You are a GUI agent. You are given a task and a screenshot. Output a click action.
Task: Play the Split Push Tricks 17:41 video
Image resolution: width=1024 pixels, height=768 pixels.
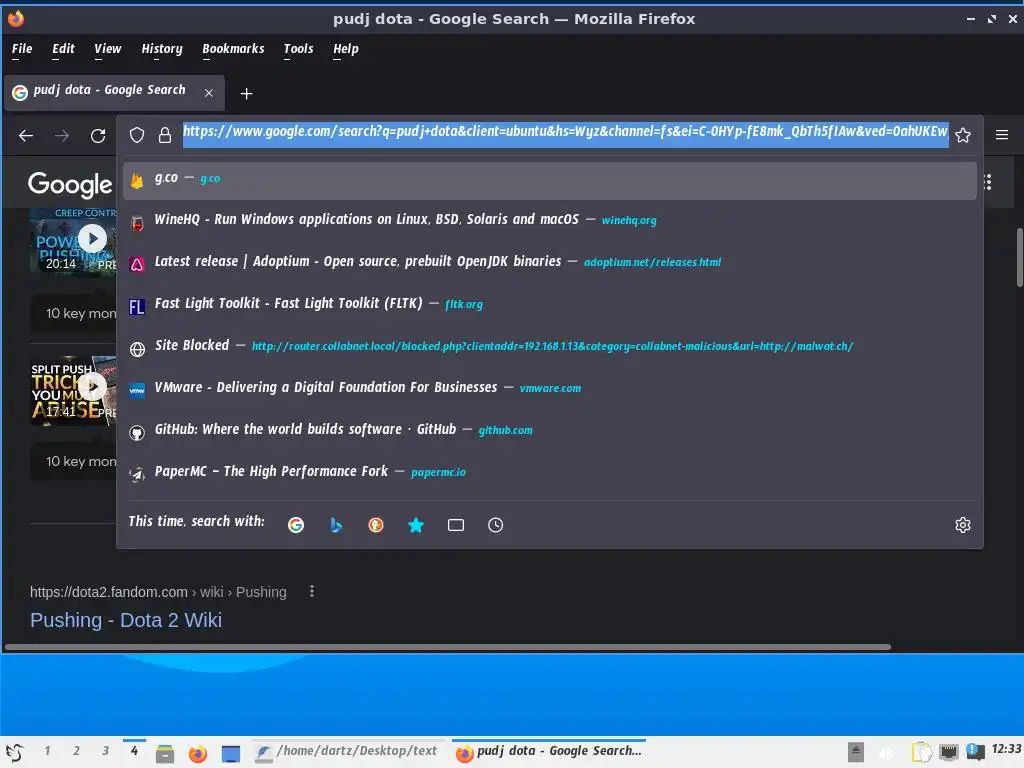point(93,387)
